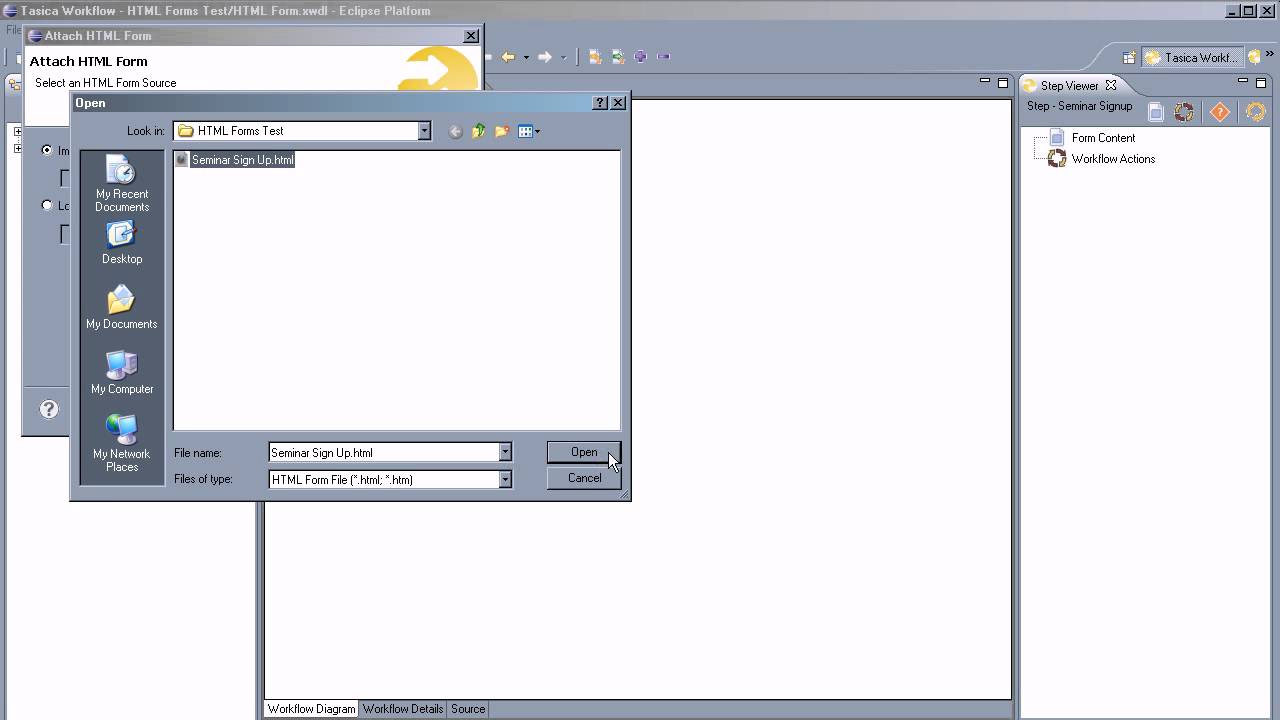Image resolution: width=1280 pixels, height=720 pixels.
Task: Close the Step Viewer tab
Action: [1110, 86]
